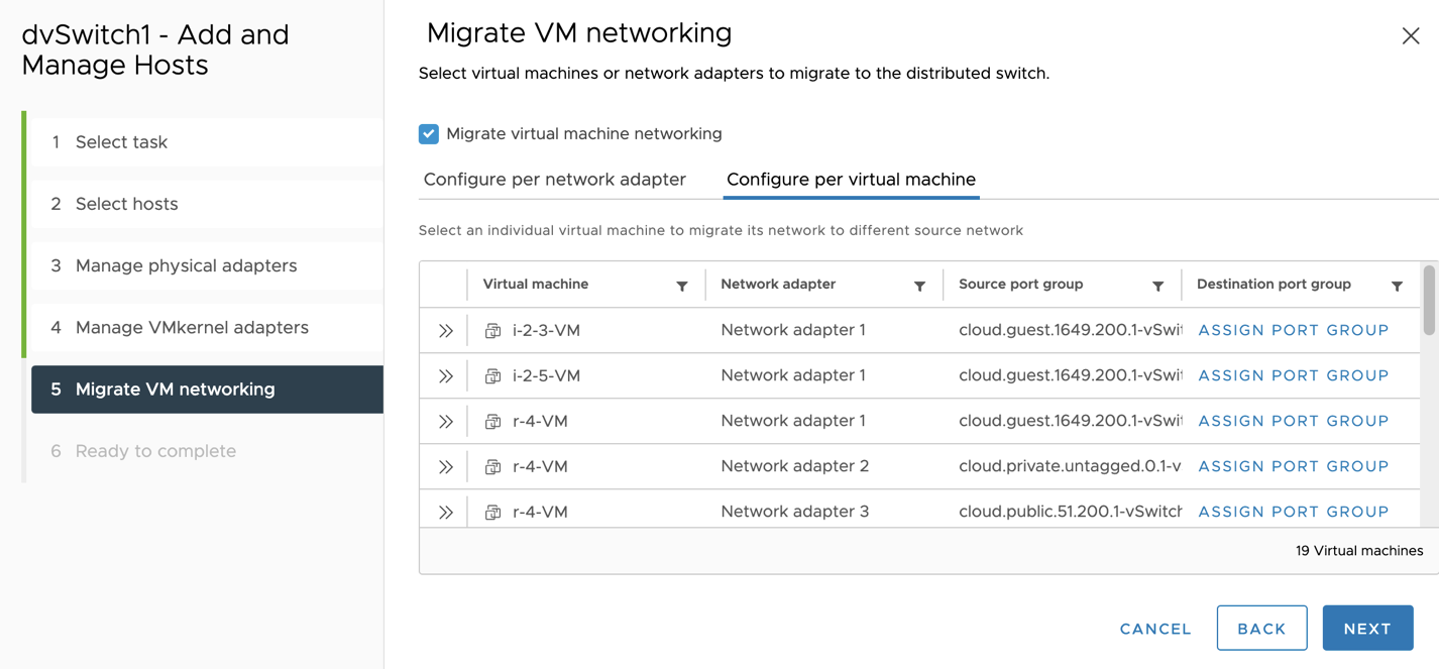Click the BACK button
This screenshot has height=670, width=1446.
pyautogui.click(x=1262, y=628)
